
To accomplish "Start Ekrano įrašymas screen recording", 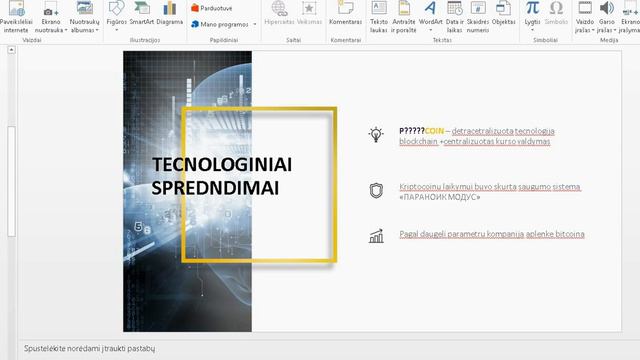I will [630, 17].
